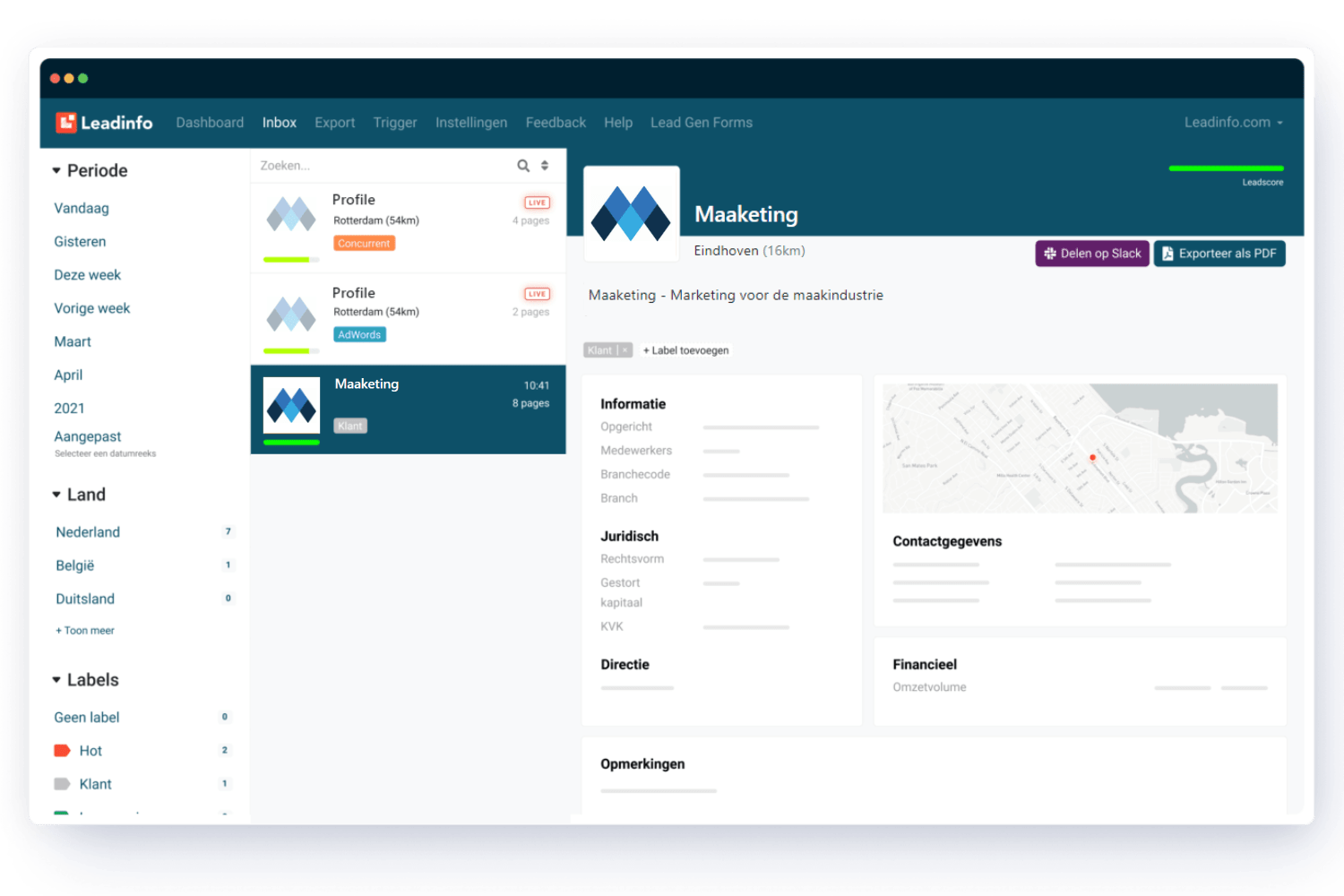Click the Klant tag in Maaketing list row

click(350, 426)
